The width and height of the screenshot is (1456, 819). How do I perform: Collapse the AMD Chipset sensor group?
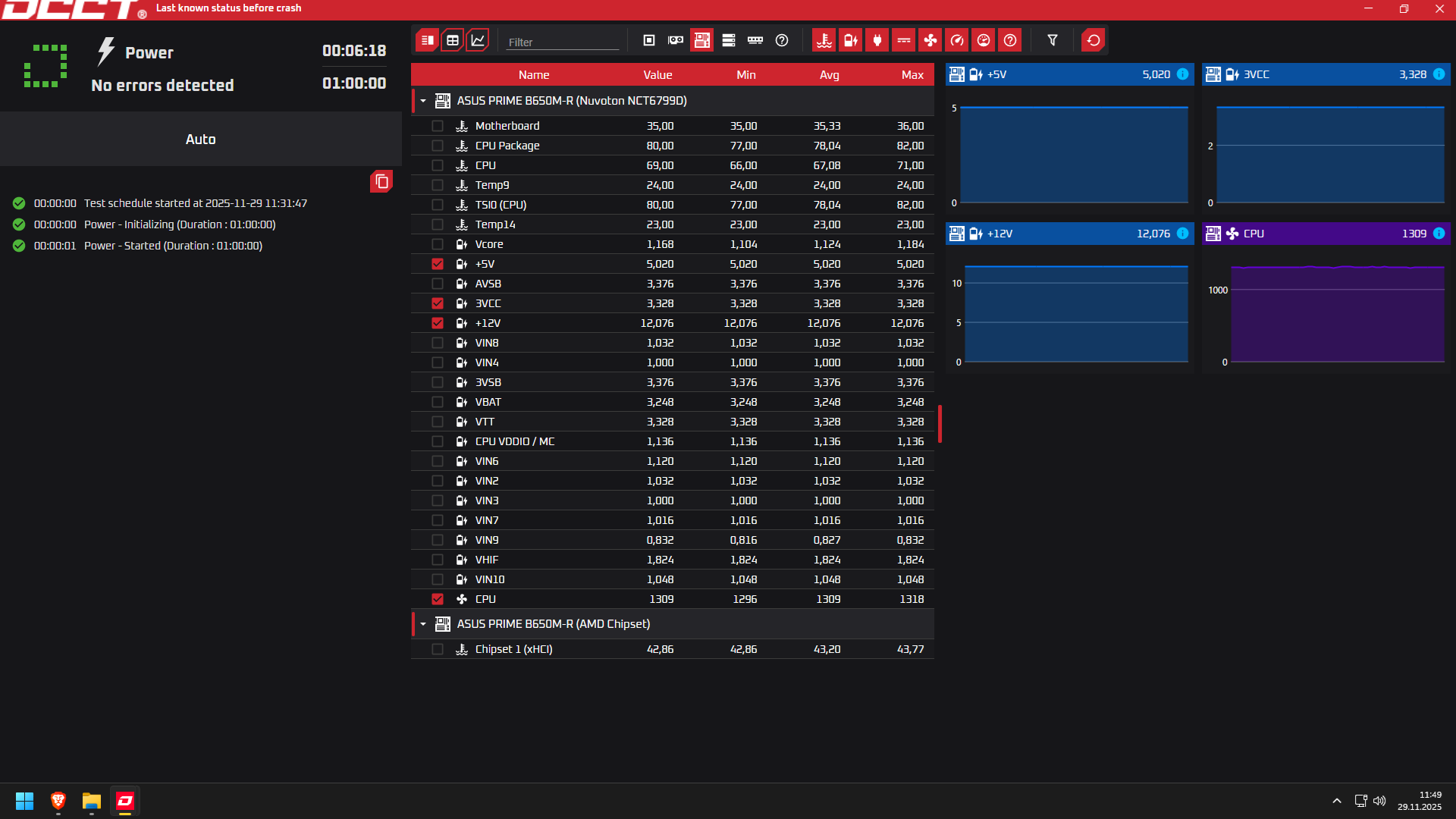pyautogui.click(x=423, y=624)
